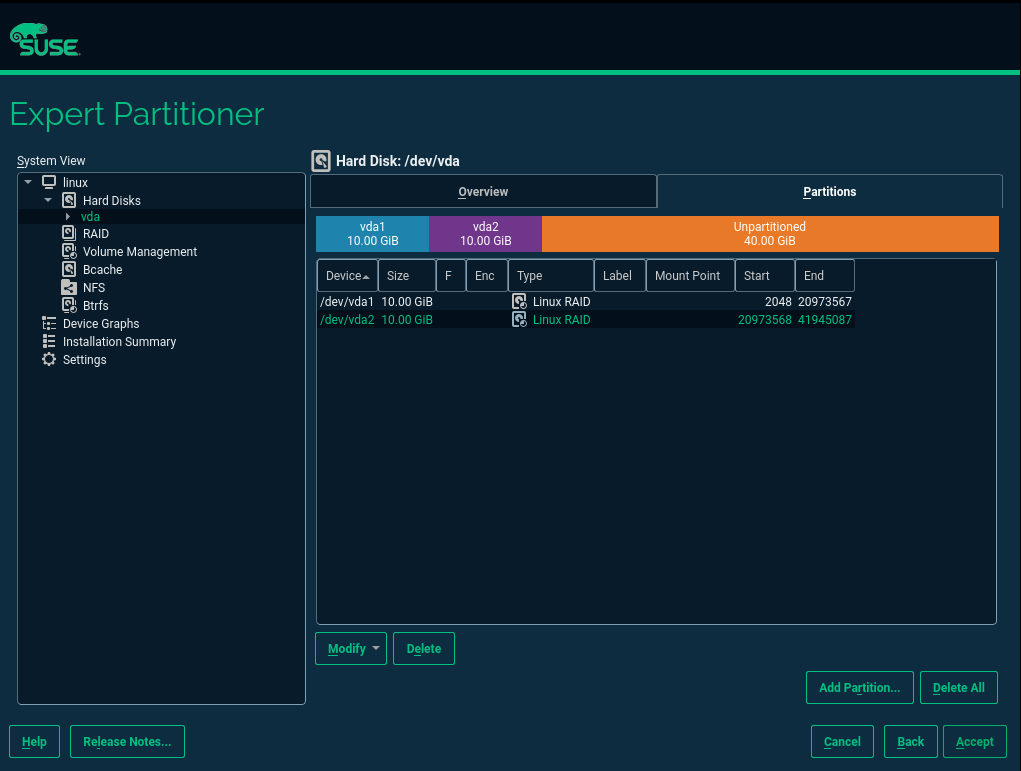
Task: Collapse the linux tree node
Action: click(x=28, y=182)
